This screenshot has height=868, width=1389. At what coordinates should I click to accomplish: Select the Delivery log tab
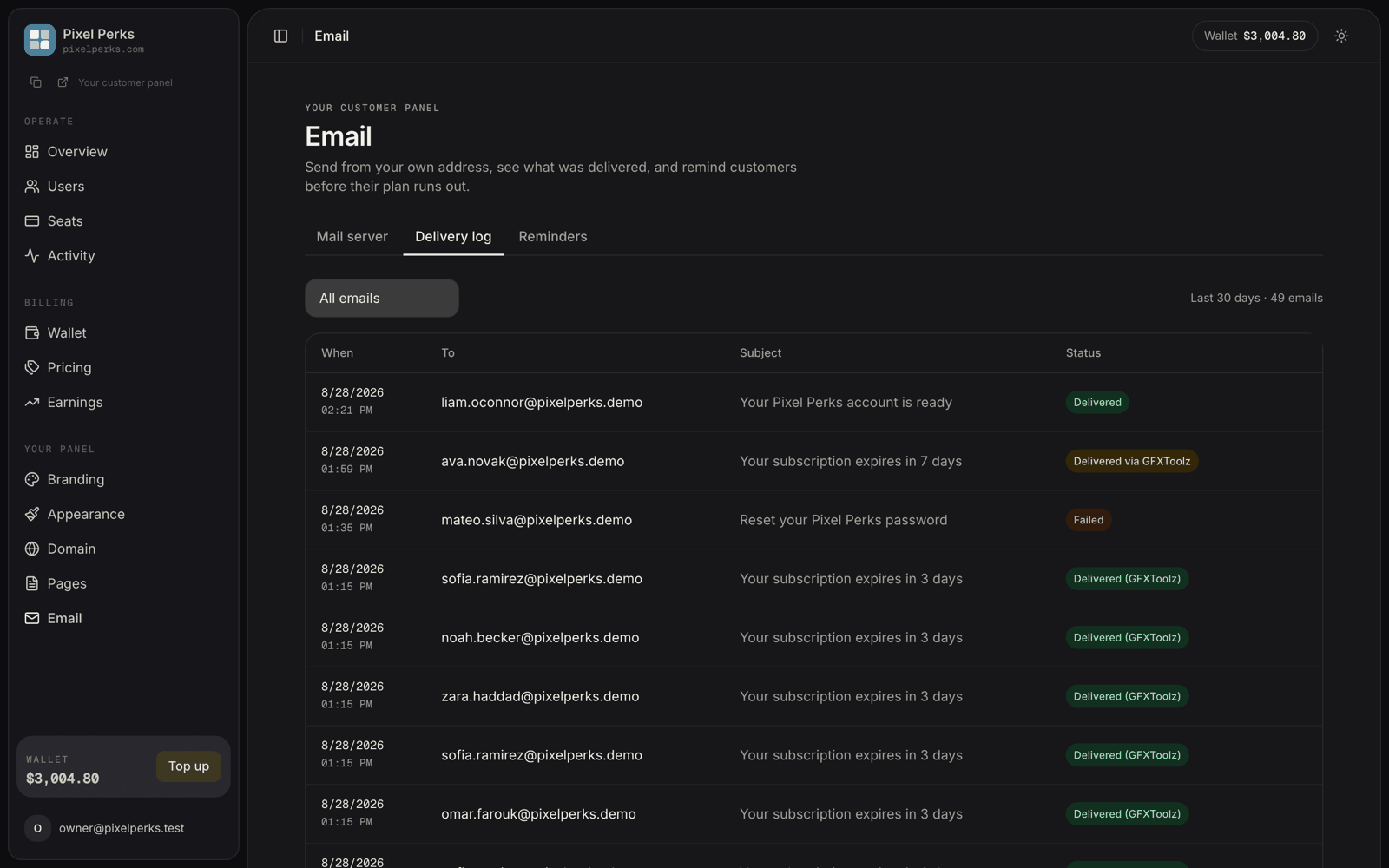coord(453,236)
